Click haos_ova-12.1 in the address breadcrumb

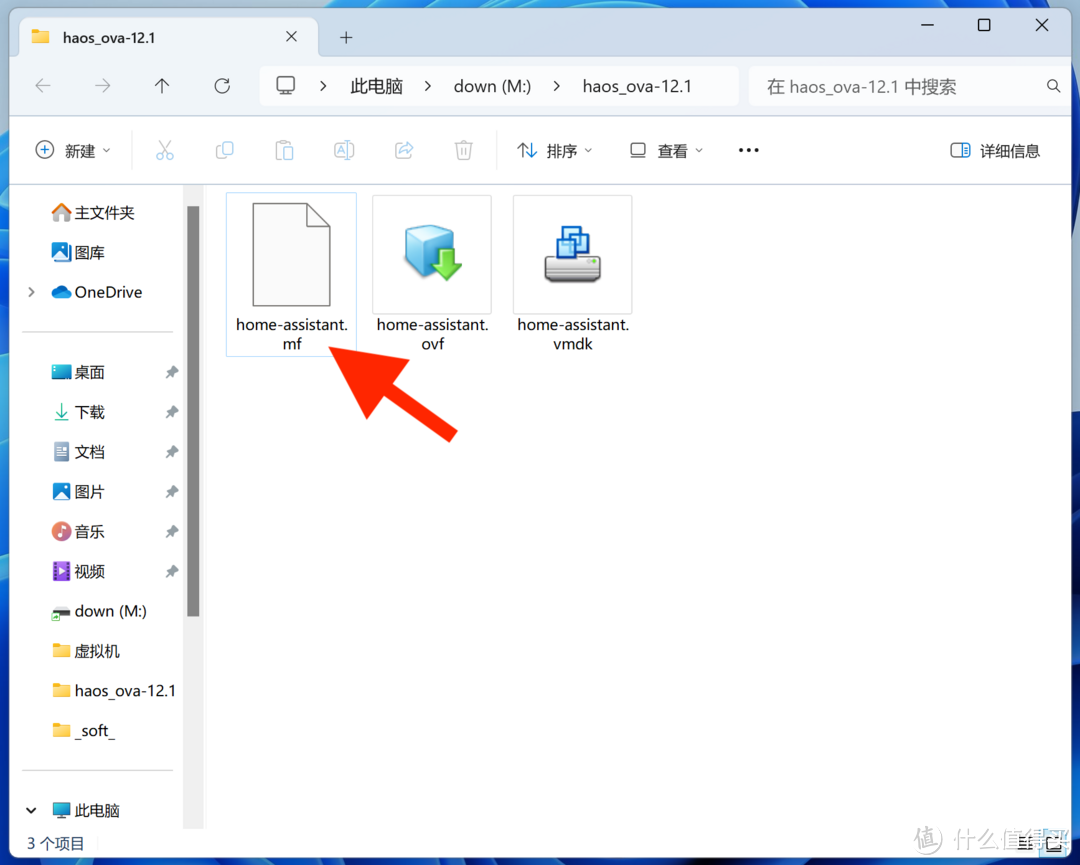637,86
